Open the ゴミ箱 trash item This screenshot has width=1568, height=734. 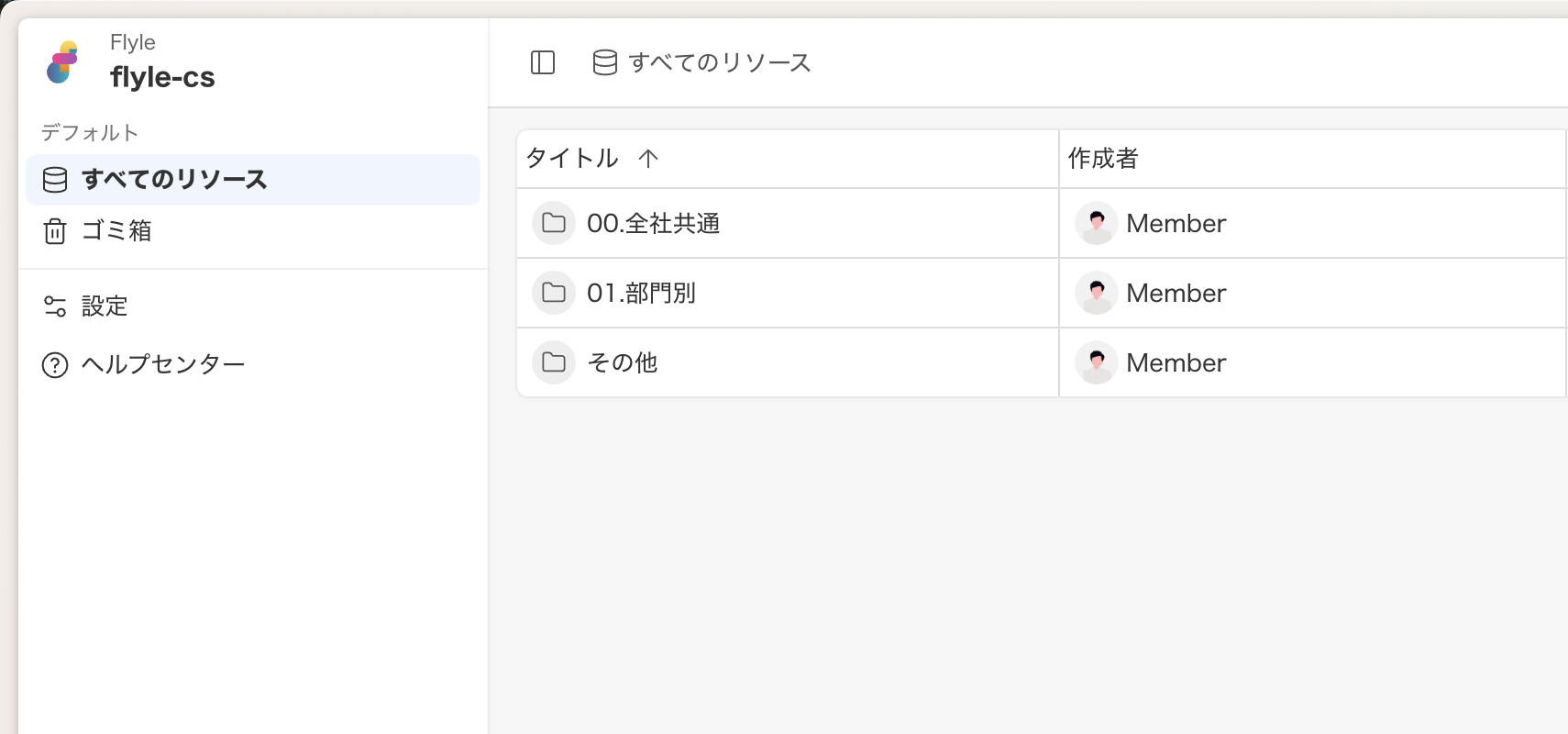pyautogui.click(x=116, y=230)
